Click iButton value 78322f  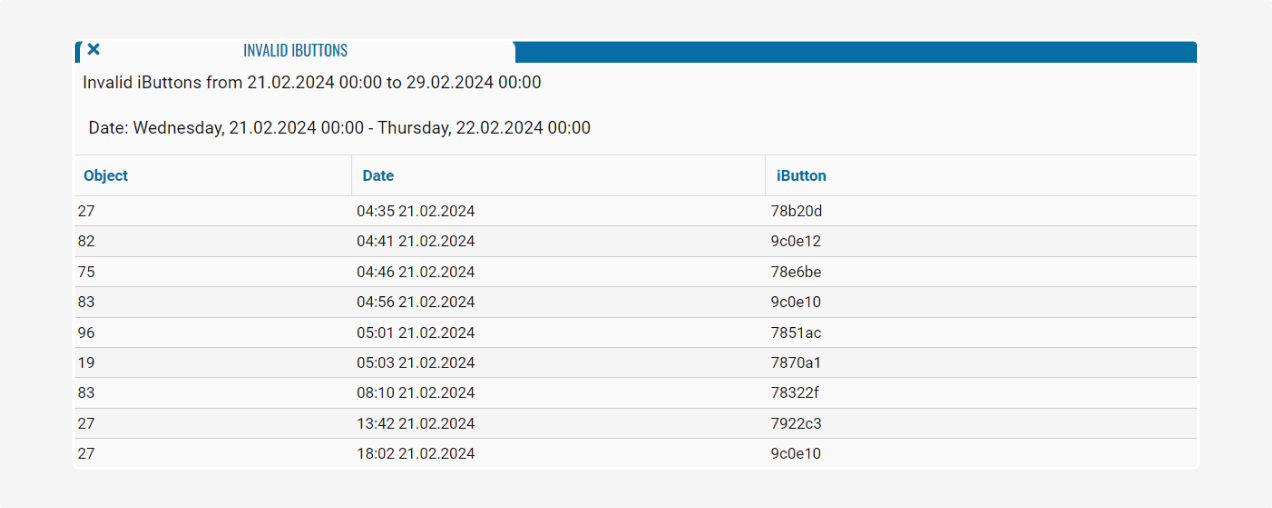[796, 393]
